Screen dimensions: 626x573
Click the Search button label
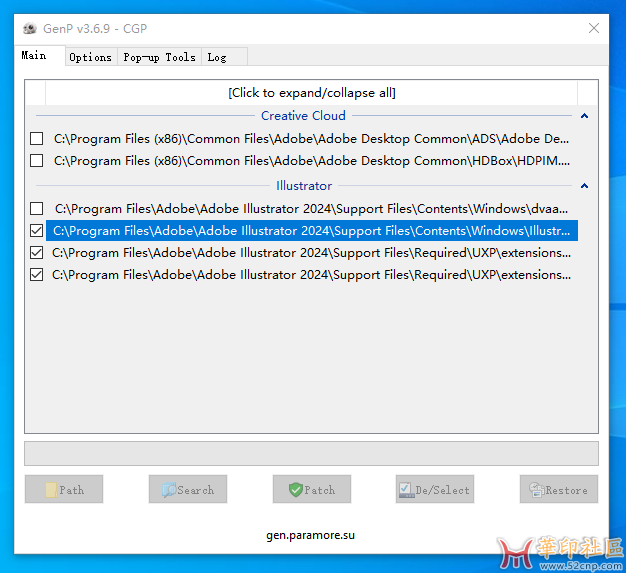pos(196,490)
